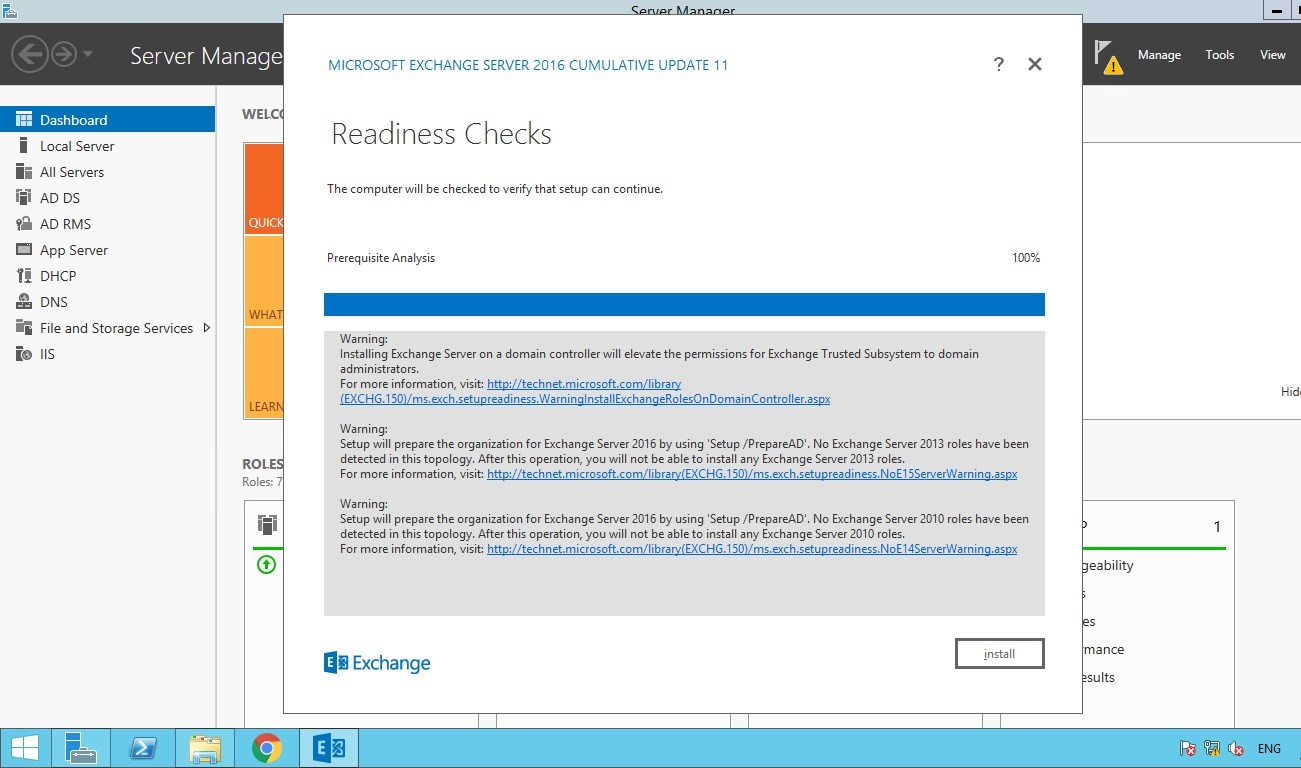Open the NoE15ServerWarning.aspx link
1301x768 pixels.
pyautogui.click(x=752, y=474)
